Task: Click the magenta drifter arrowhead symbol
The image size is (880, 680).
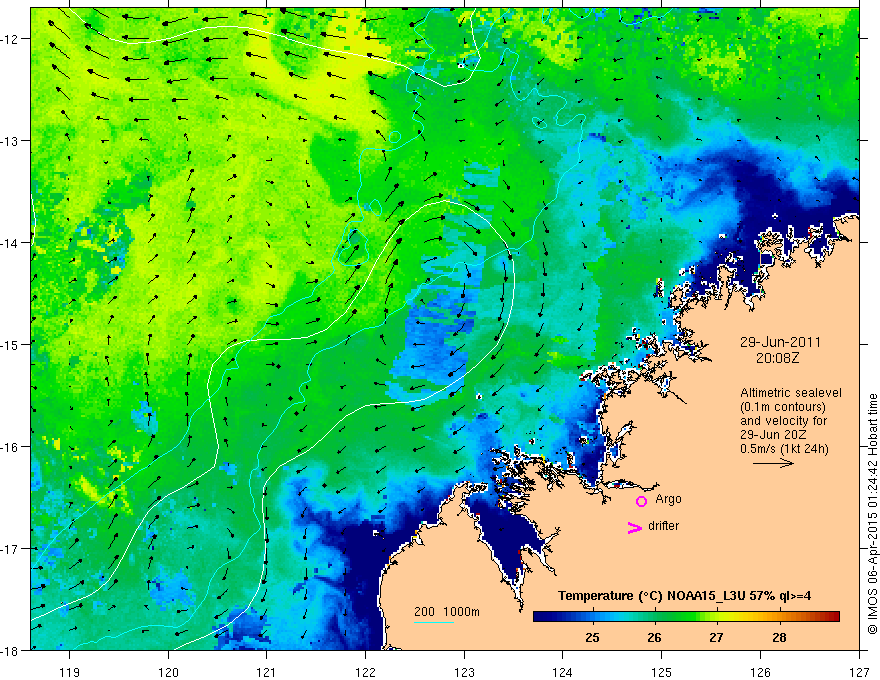Action: coord(634,527)
